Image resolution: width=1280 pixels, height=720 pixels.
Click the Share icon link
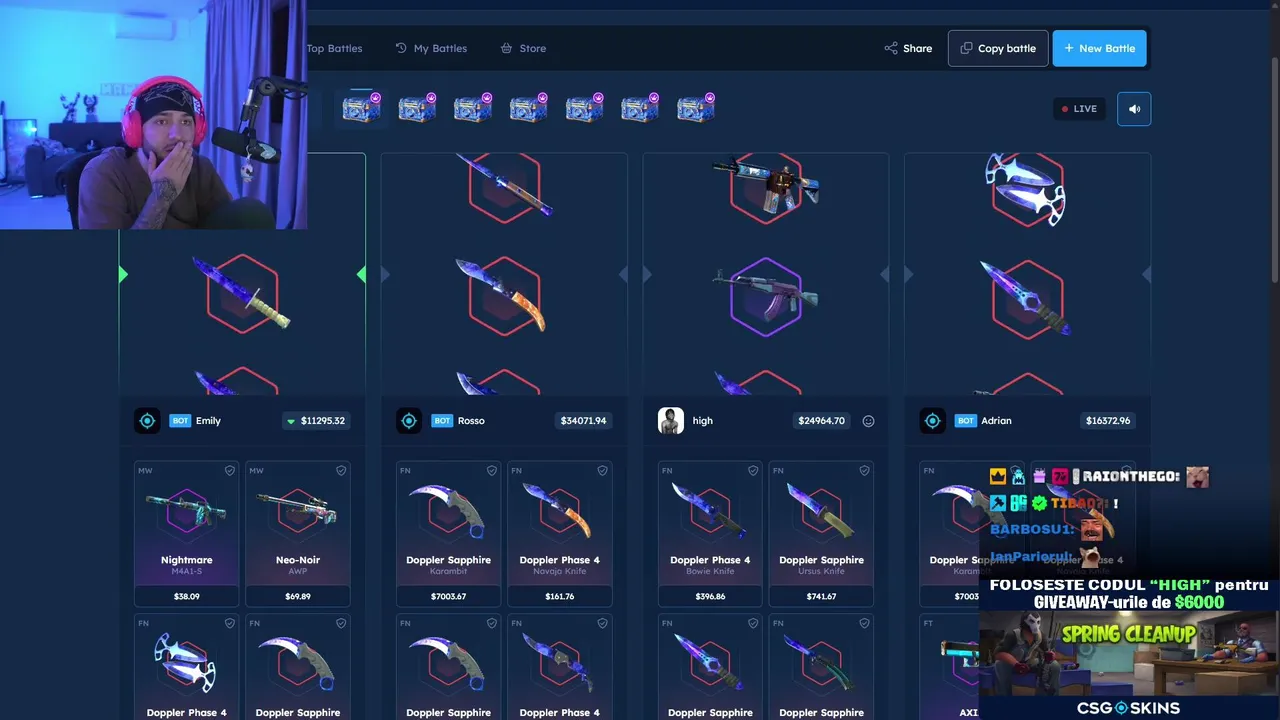(908, 48)
